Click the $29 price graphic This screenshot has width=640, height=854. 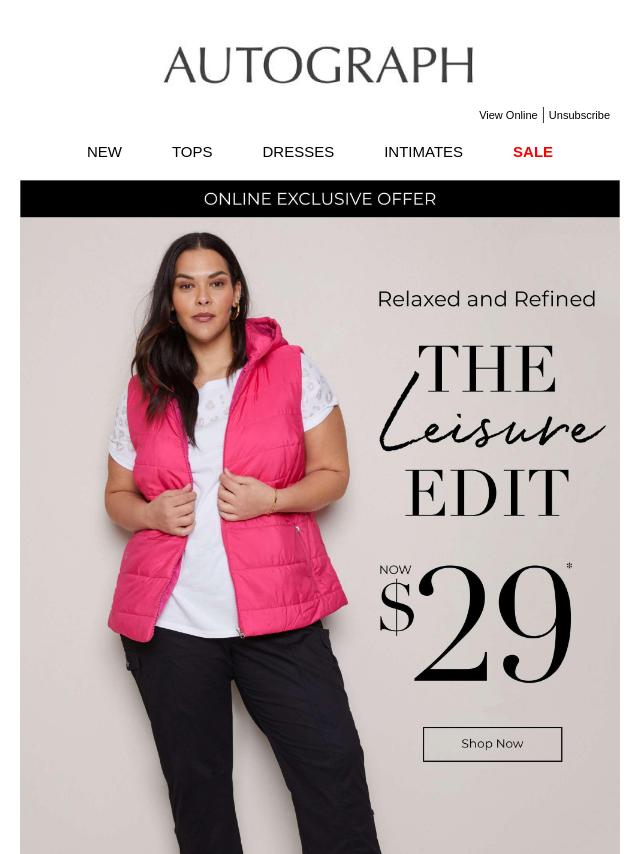tap(476, 624)
